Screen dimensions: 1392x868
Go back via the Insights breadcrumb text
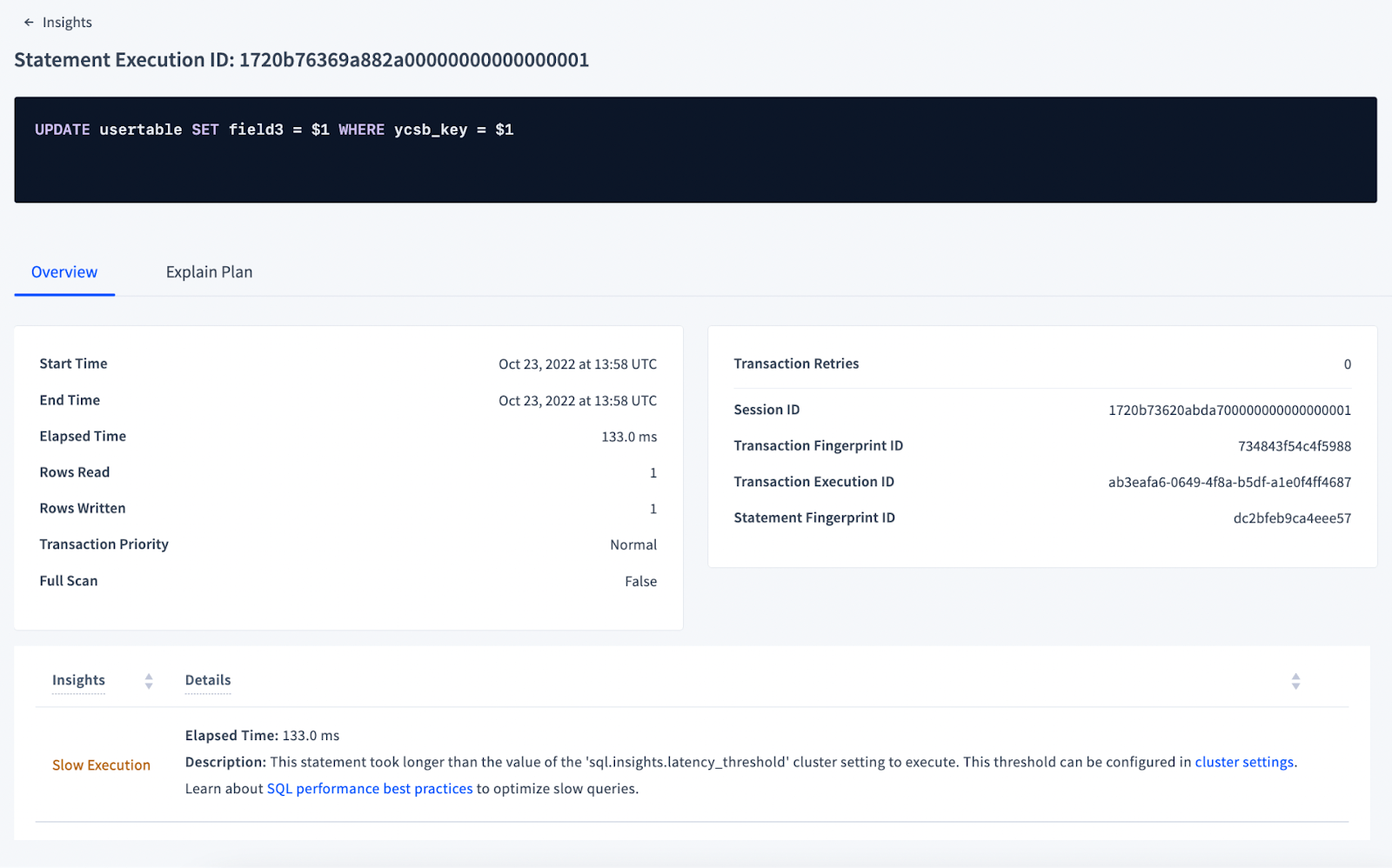pos(67,23)
